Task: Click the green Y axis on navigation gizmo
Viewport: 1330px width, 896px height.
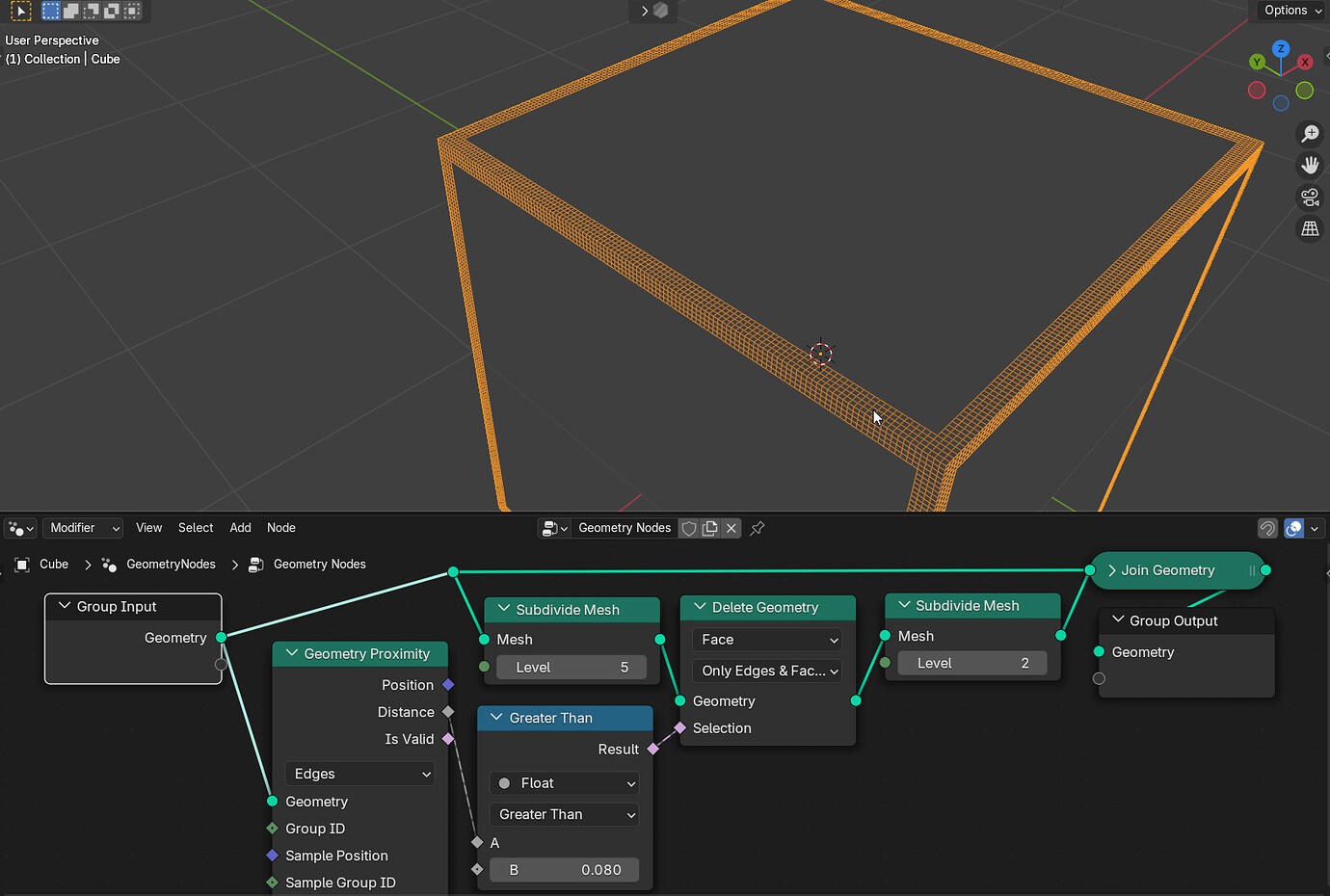Action: (x=1257, y=62)
